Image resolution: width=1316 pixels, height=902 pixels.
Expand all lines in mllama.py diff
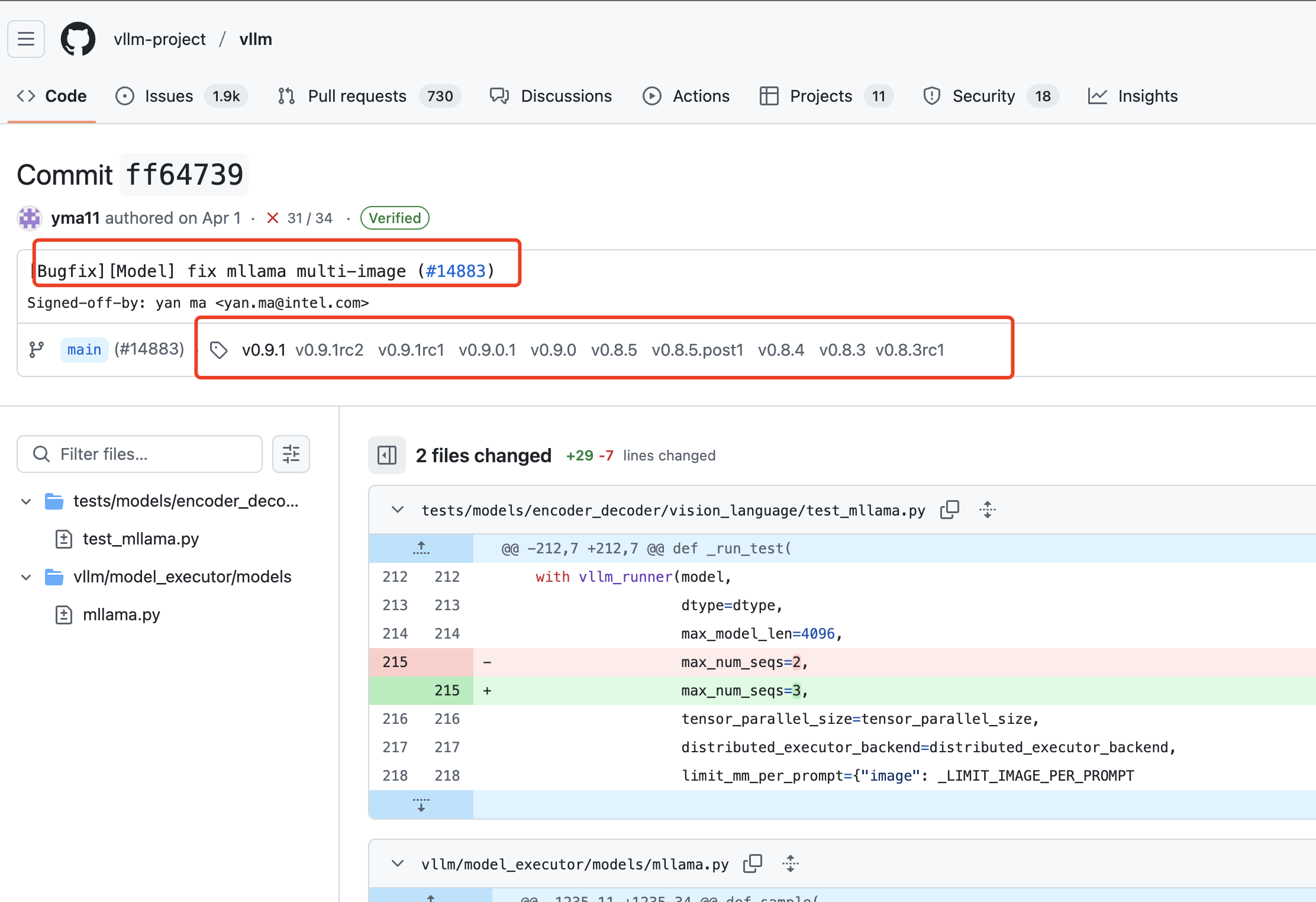[x=791, y=864]
